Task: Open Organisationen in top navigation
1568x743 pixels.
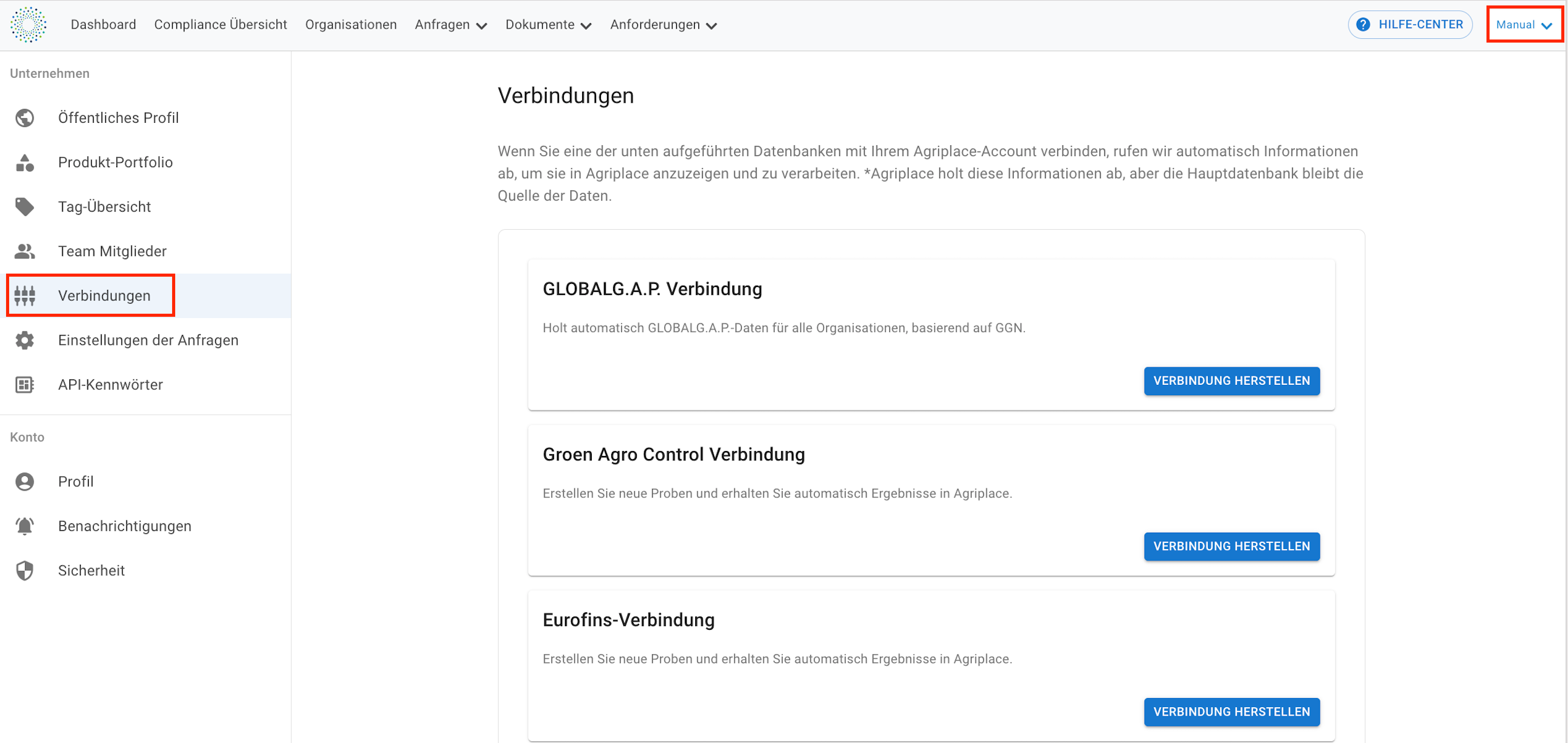Action: point(350,25)
